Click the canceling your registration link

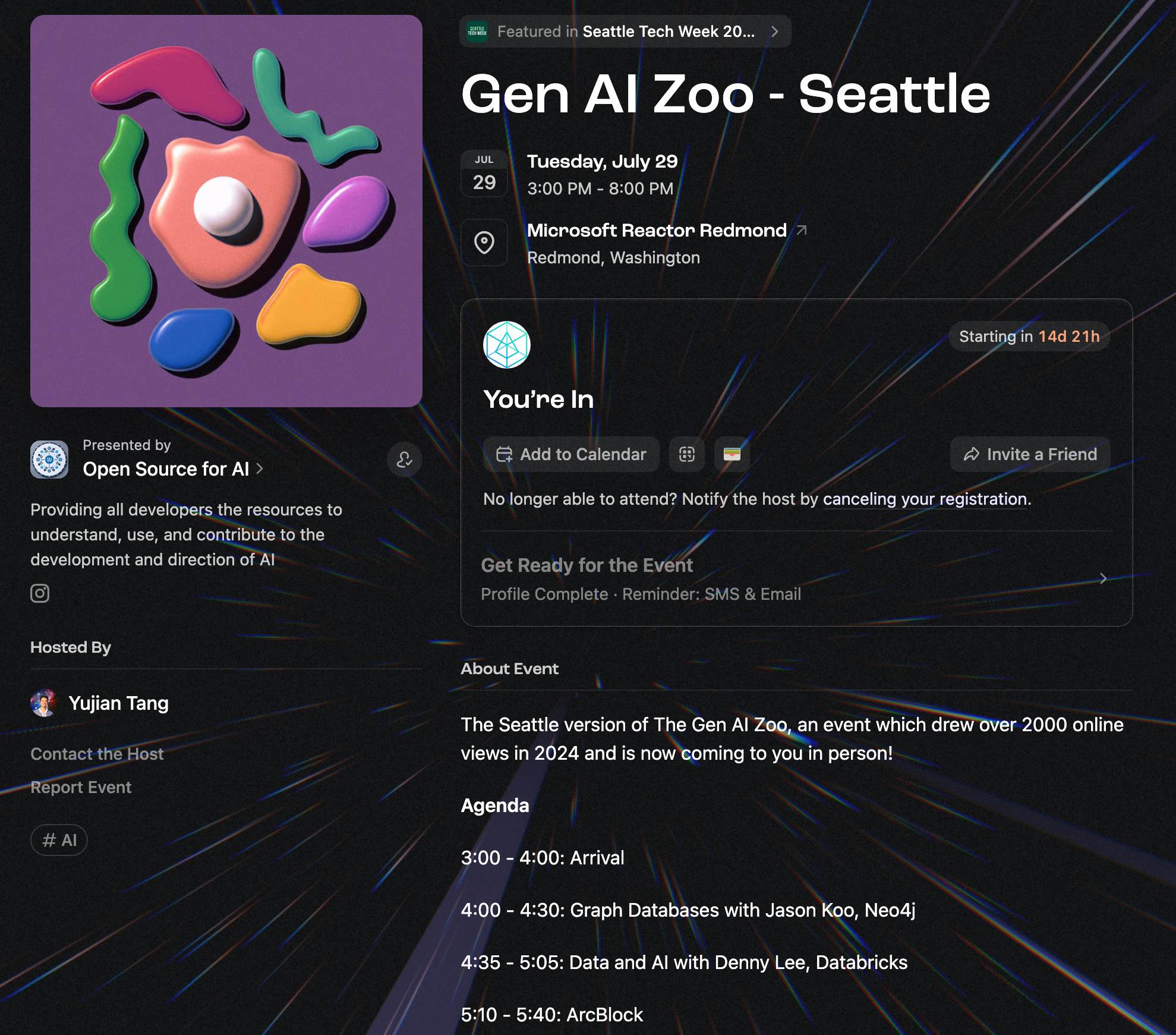pos(925,499)
